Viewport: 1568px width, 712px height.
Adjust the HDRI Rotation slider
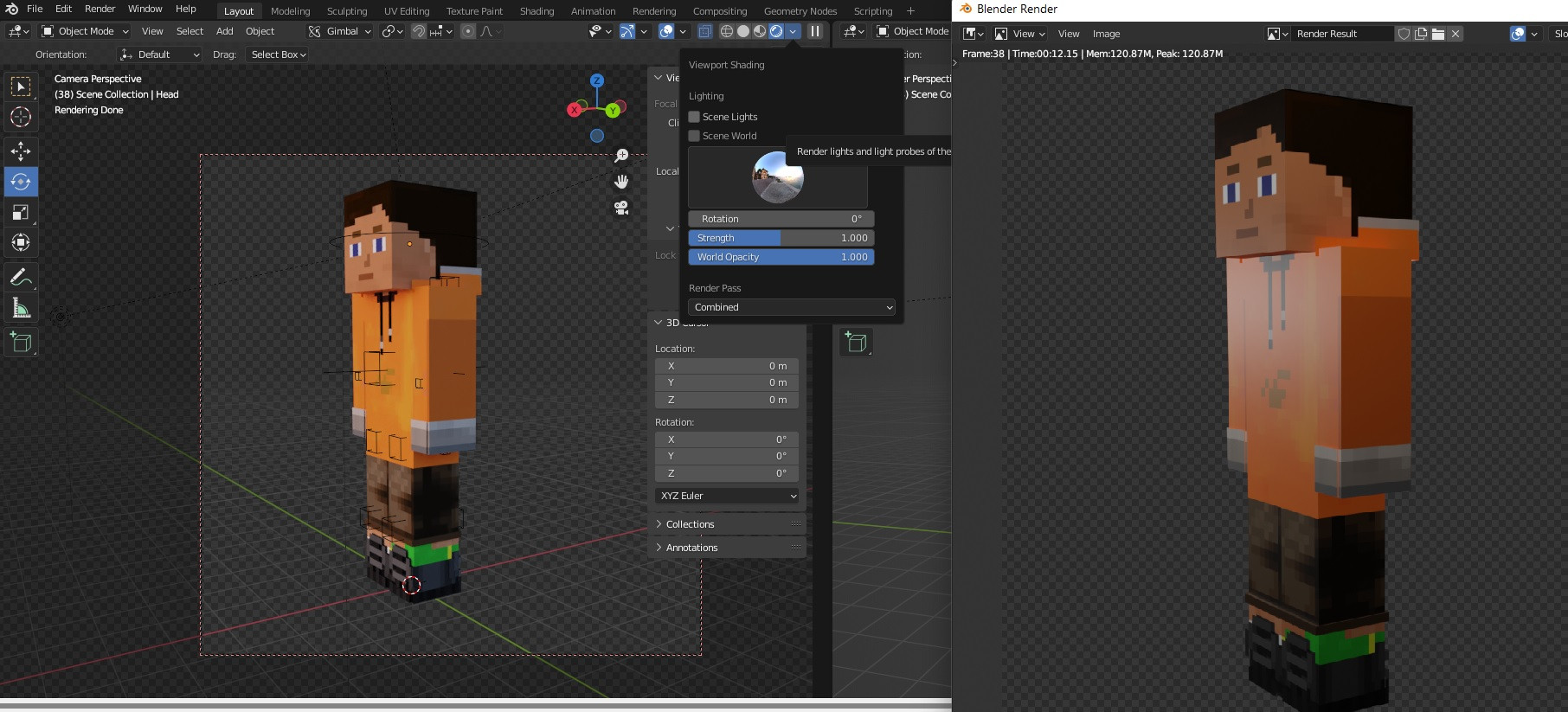[781, 219]
